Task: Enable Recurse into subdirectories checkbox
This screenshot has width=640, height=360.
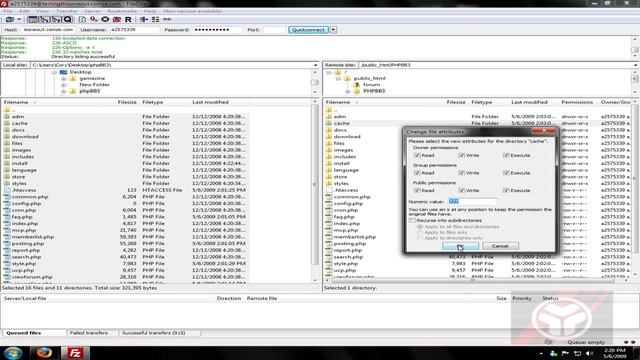Action: point(412,220)
